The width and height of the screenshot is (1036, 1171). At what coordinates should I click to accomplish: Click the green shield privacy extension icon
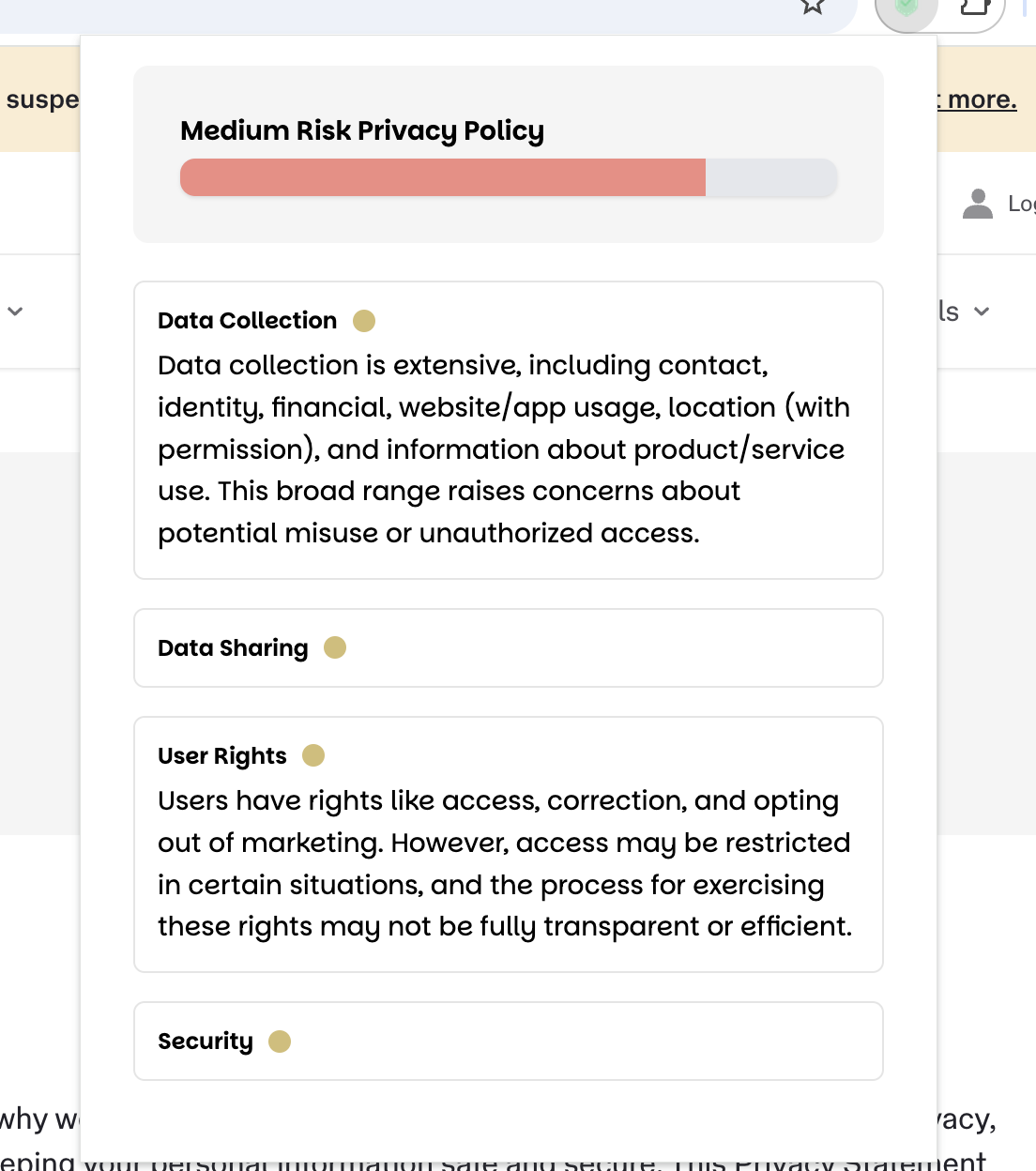coord(906,9)
